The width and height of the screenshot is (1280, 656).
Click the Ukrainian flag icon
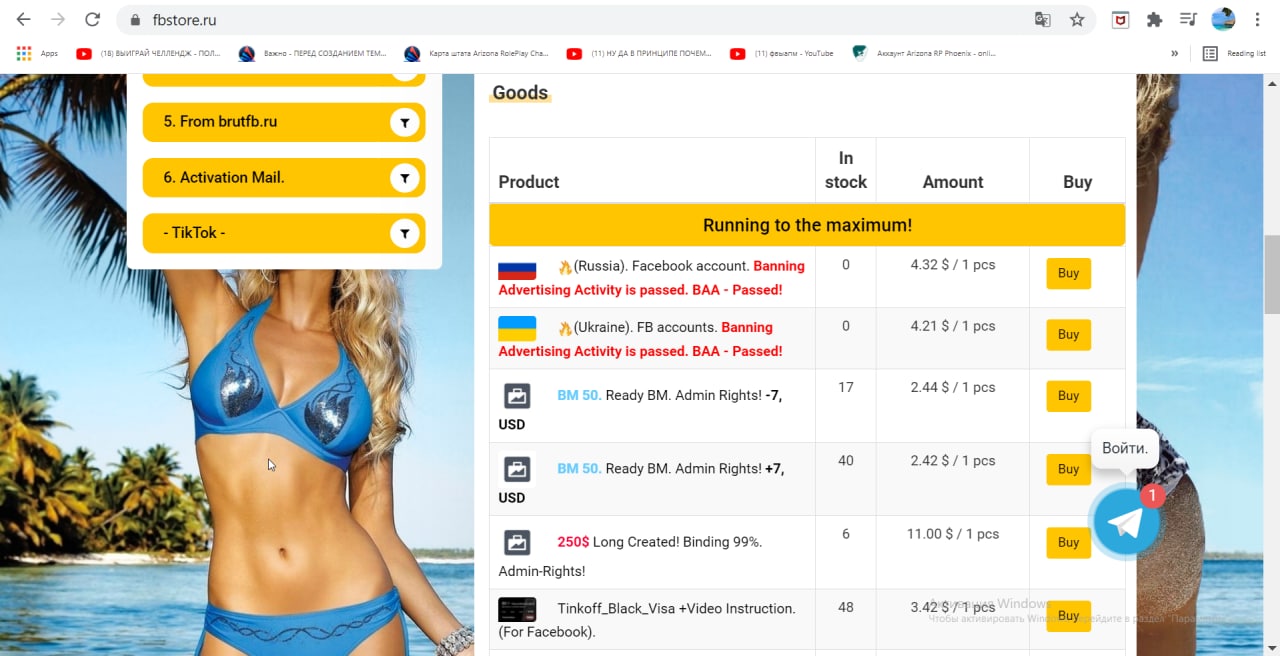pos(517,329)
